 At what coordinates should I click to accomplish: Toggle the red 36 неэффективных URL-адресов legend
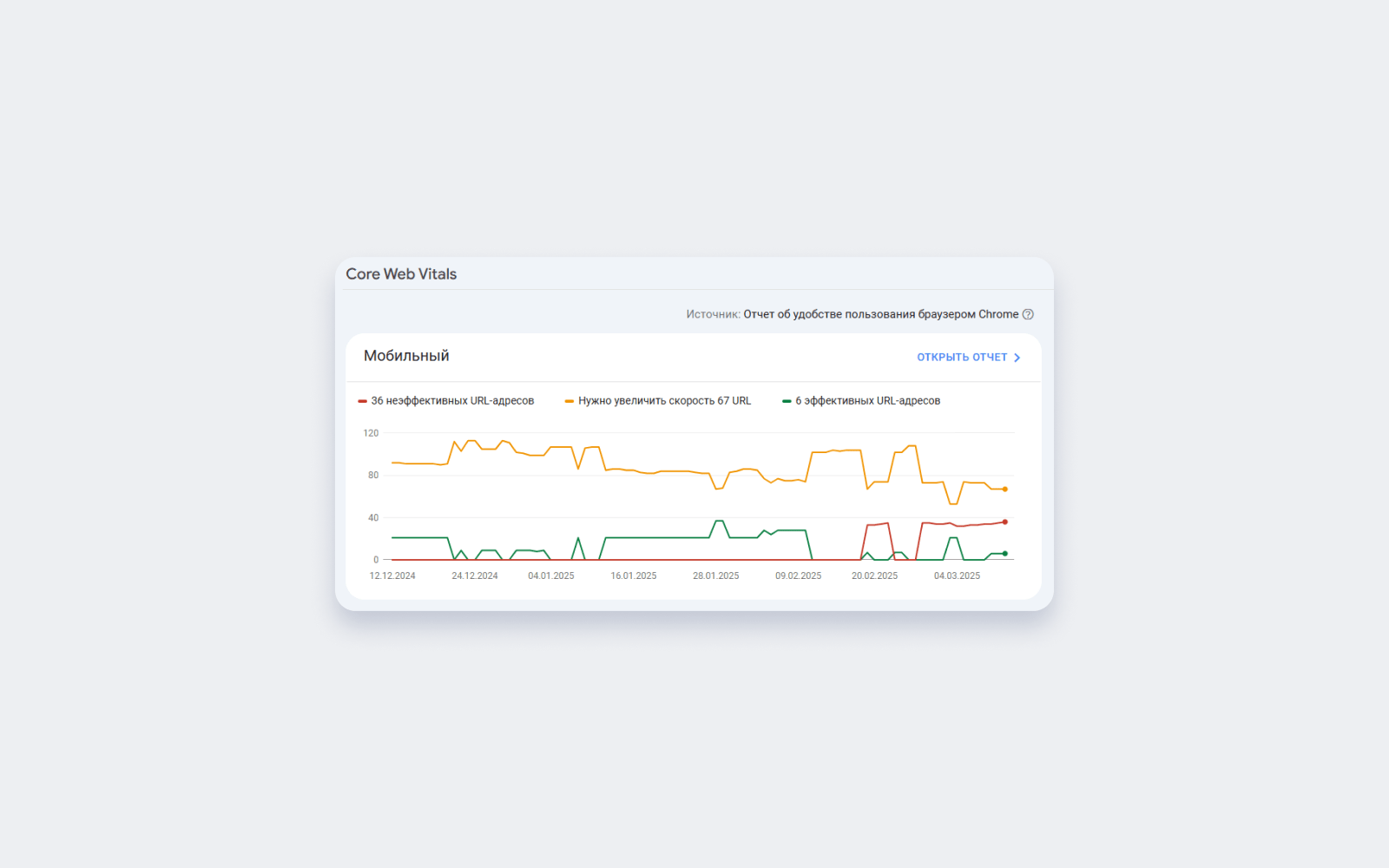click(x=446, y=401)
